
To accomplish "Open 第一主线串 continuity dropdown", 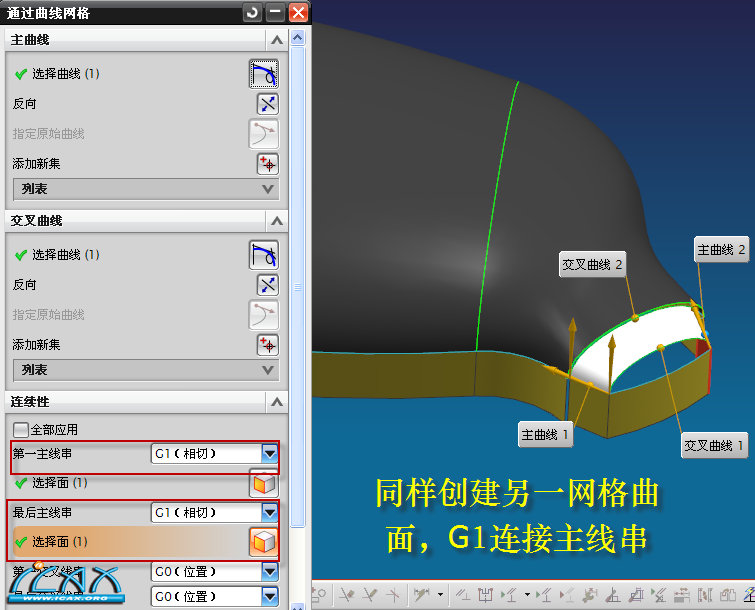I will pyautogui.click(x=270, y=453).
